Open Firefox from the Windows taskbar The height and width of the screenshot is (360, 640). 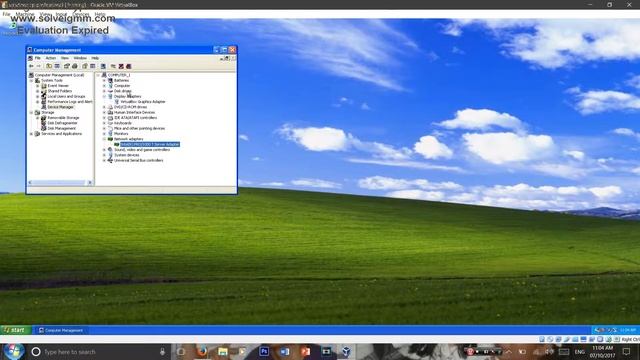pos(202,351)
